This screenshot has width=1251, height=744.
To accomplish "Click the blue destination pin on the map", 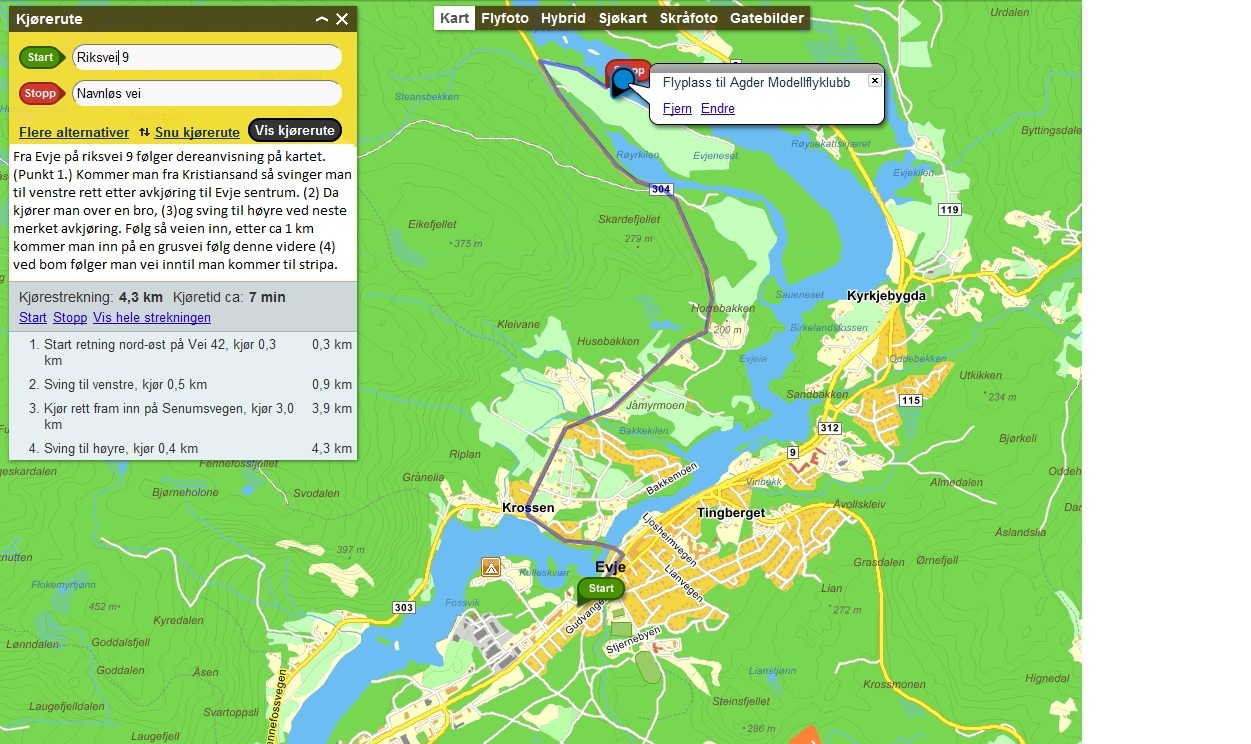I will click(x=624, y=83).
